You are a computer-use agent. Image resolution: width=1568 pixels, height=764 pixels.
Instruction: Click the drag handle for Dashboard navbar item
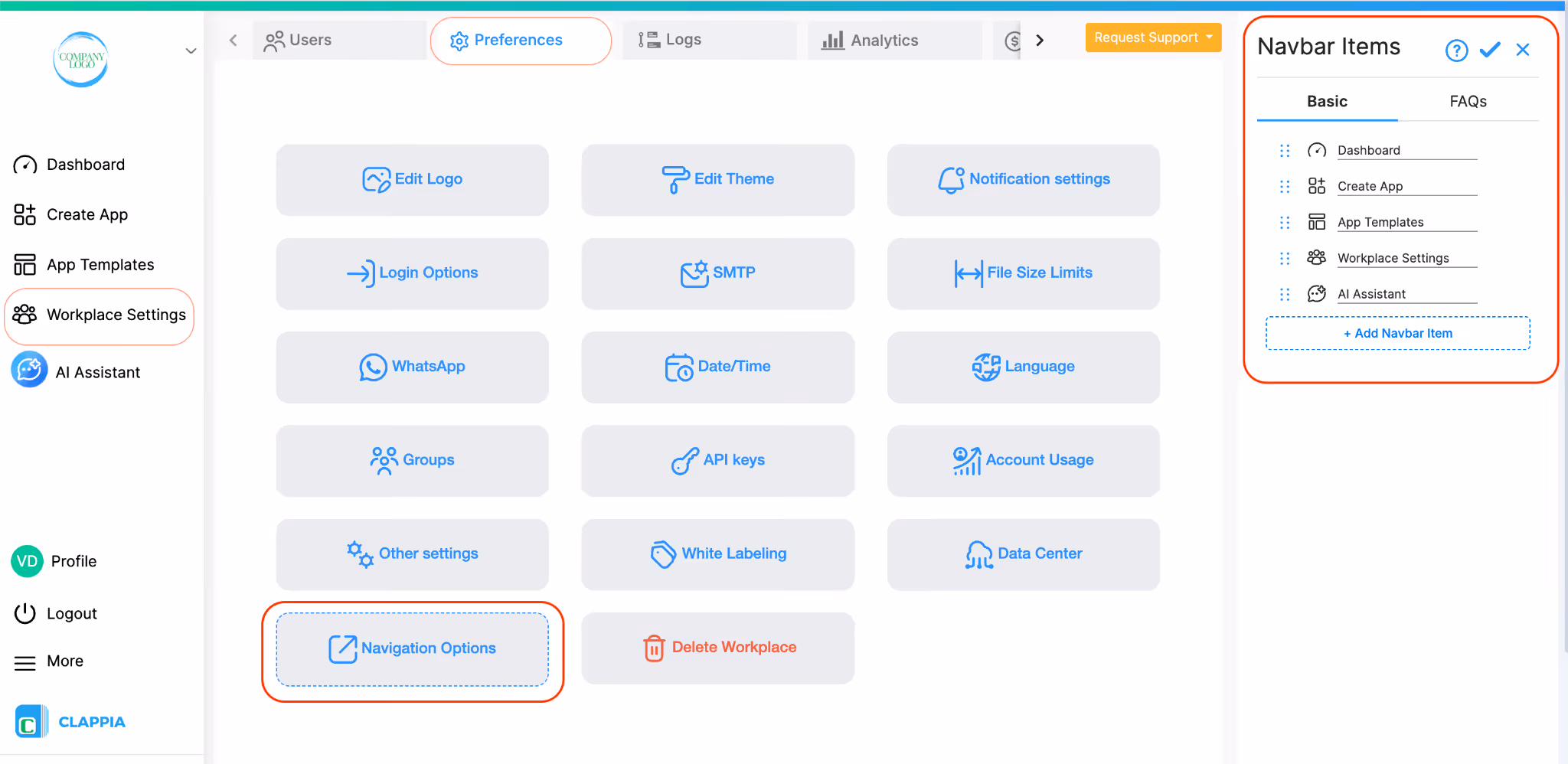pos(1285,151)
